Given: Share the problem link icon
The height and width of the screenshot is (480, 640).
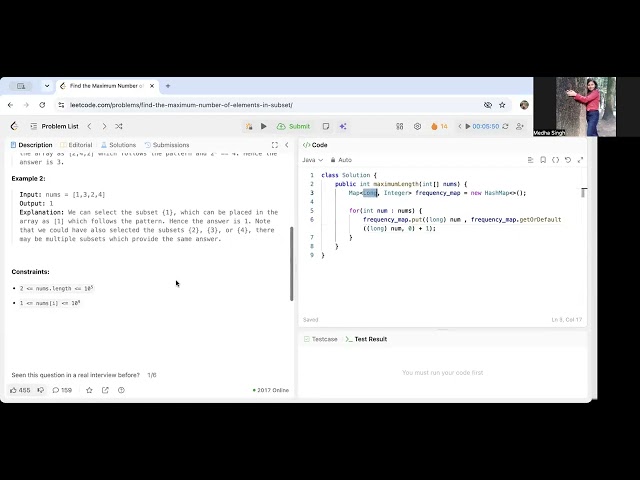Looking at the screenshot, I should pyautogui.click(x=105, y=390).
